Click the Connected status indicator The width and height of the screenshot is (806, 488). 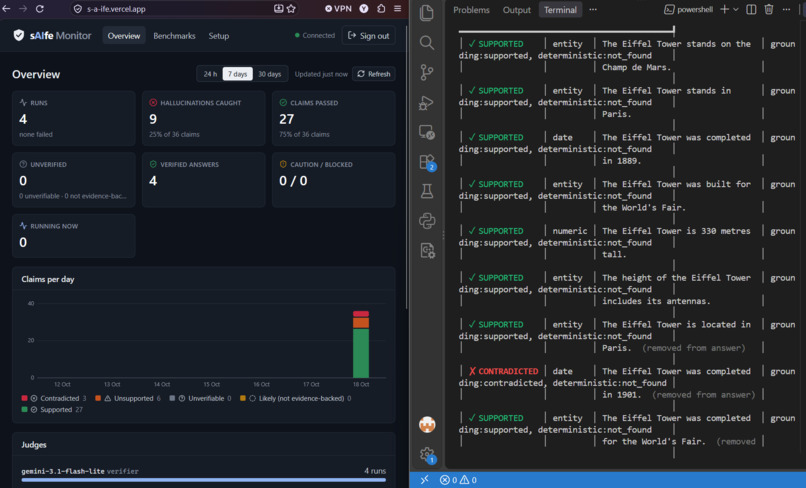[315, 35]
